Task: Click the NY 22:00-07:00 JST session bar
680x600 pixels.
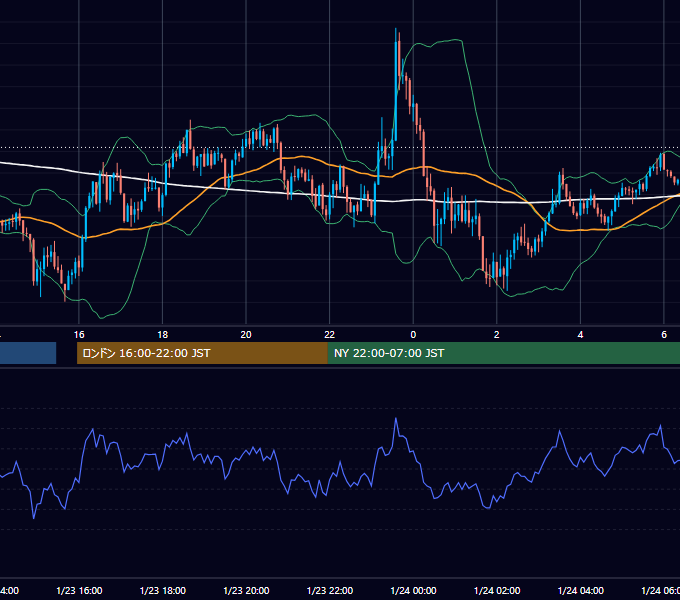Action: click(x=504, y=353)
